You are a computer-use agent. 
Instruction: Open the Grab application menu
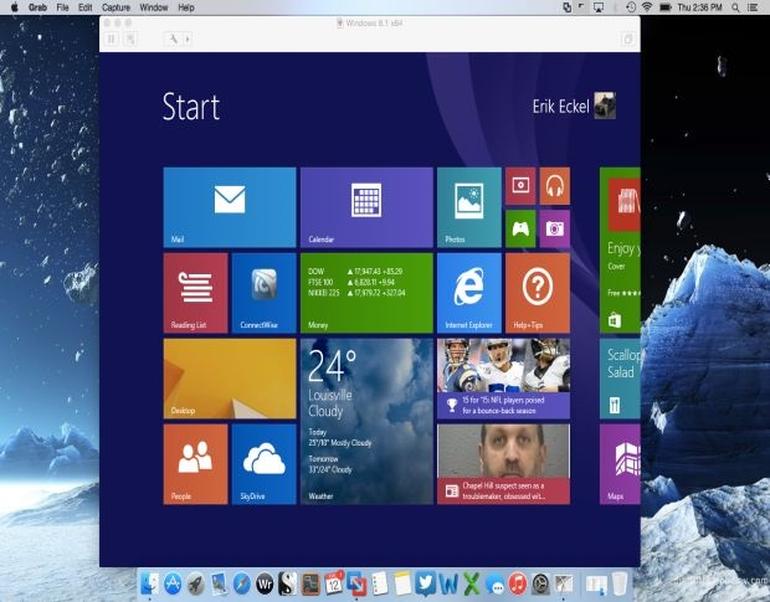[37, 7]
